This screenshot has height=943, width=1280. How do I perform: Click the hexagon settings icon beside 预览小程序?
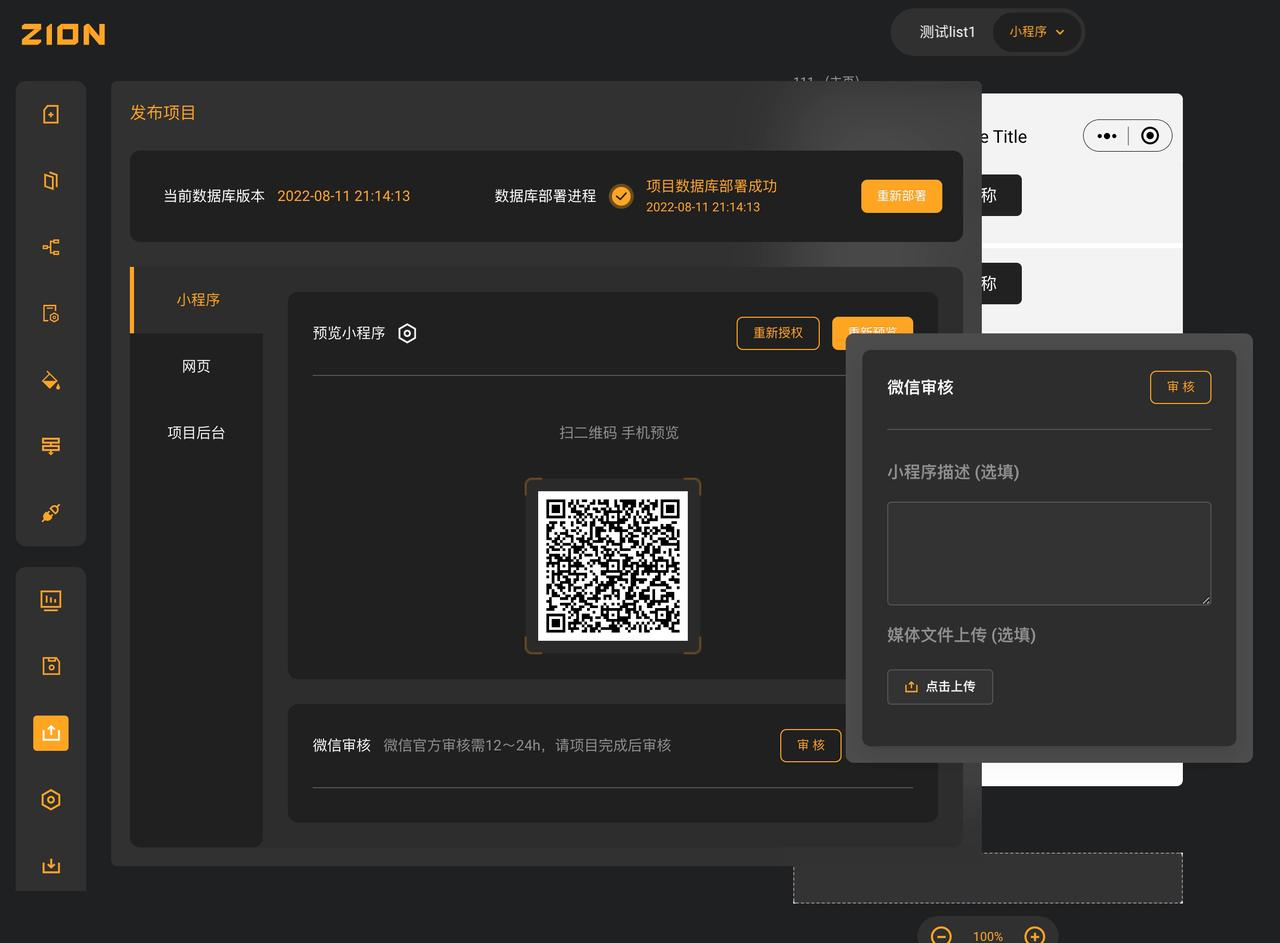[x=407, y=334]
